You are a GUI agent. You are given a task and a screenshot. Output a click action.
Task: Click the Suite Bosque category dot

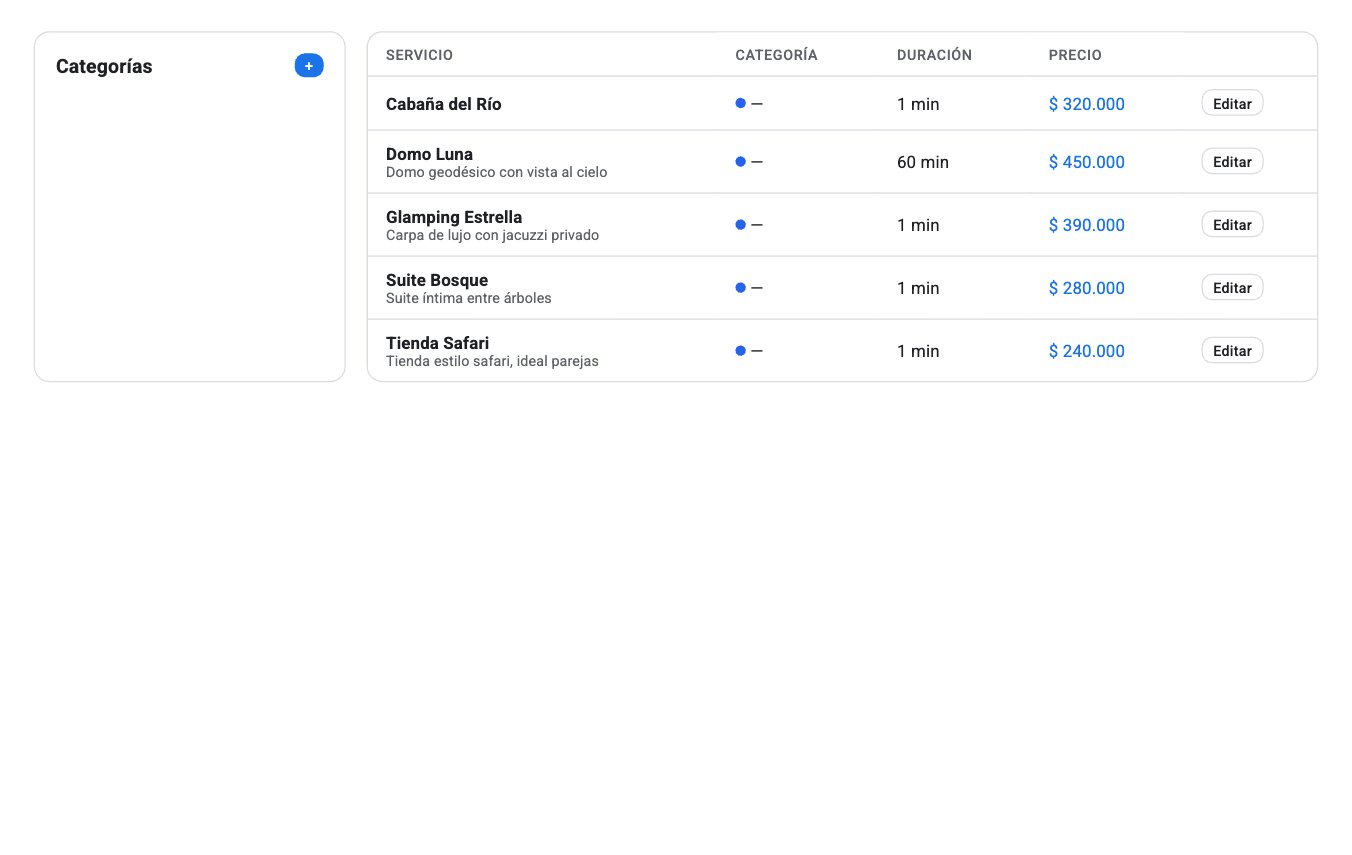click(740, 288)
